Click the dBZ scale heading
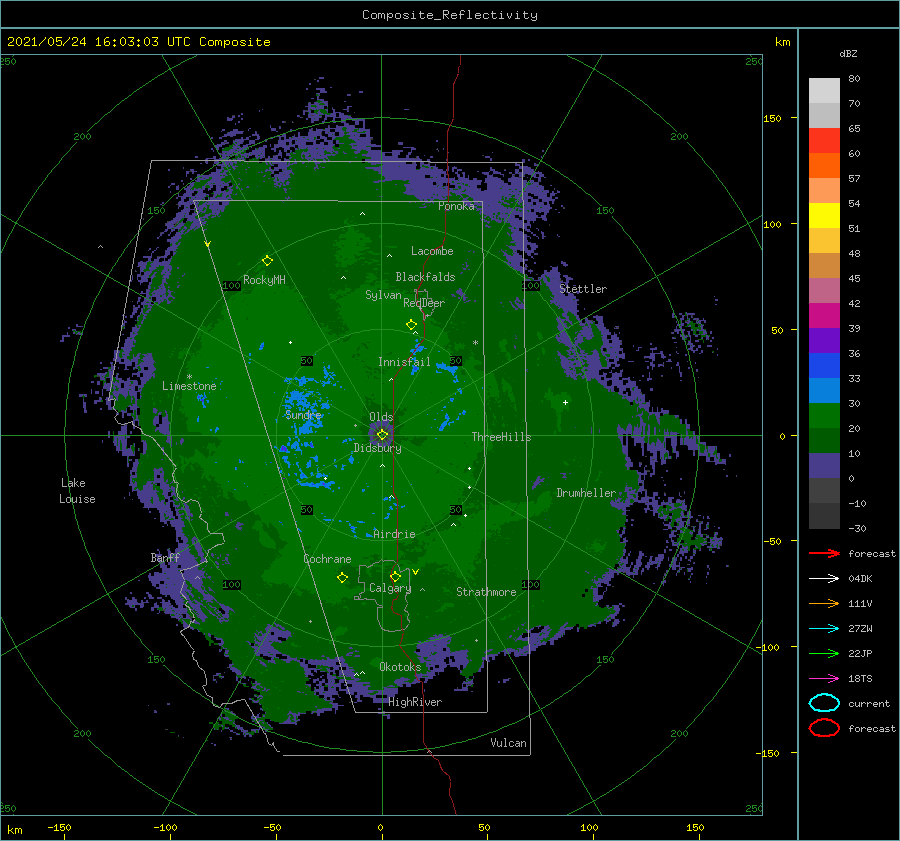The height and width of the screenshot is (841, 900). coord(848,53)
